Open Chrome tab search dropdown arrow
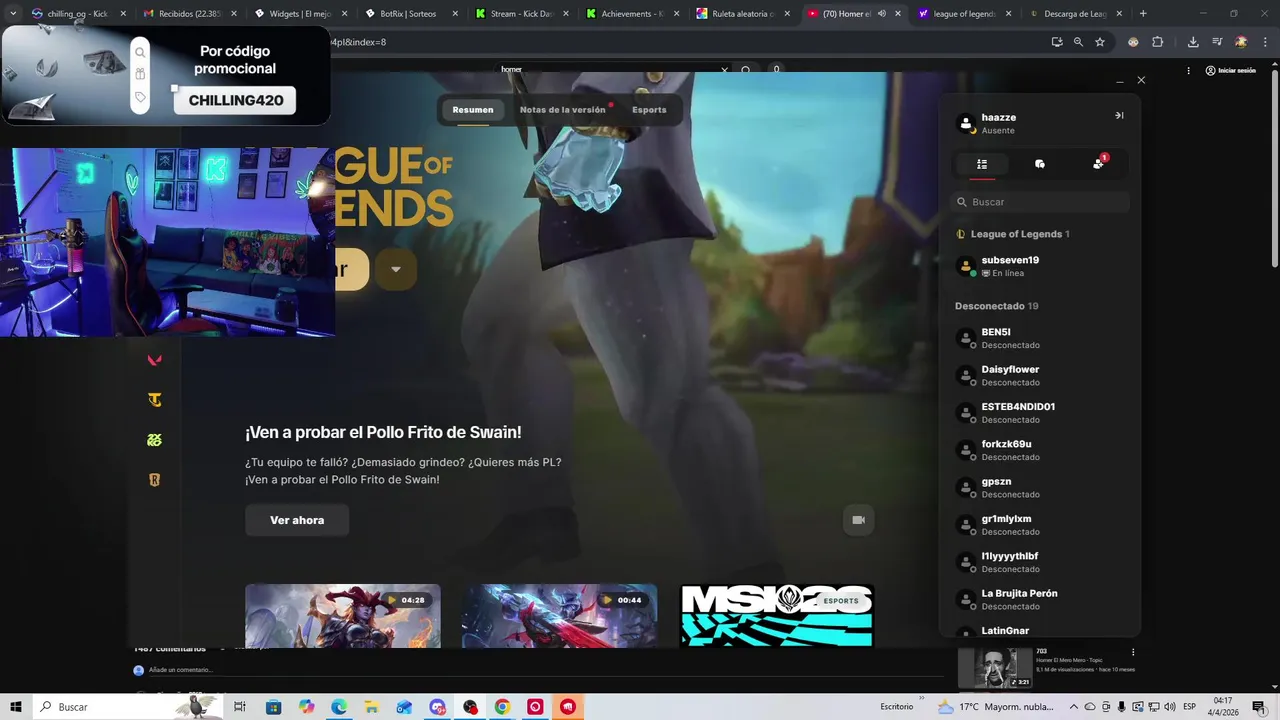This screenshot has height=720, width=1280. point(13,14)
